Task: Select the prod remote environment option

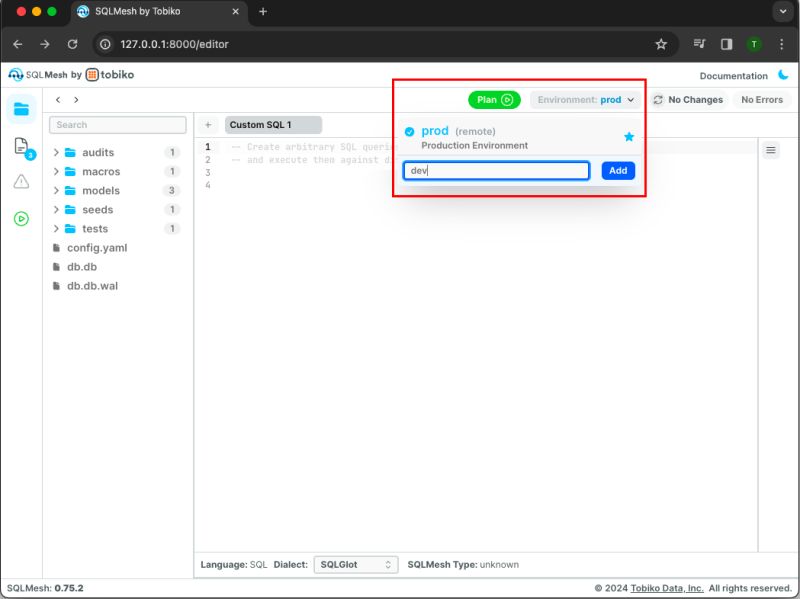Action: 437,131
